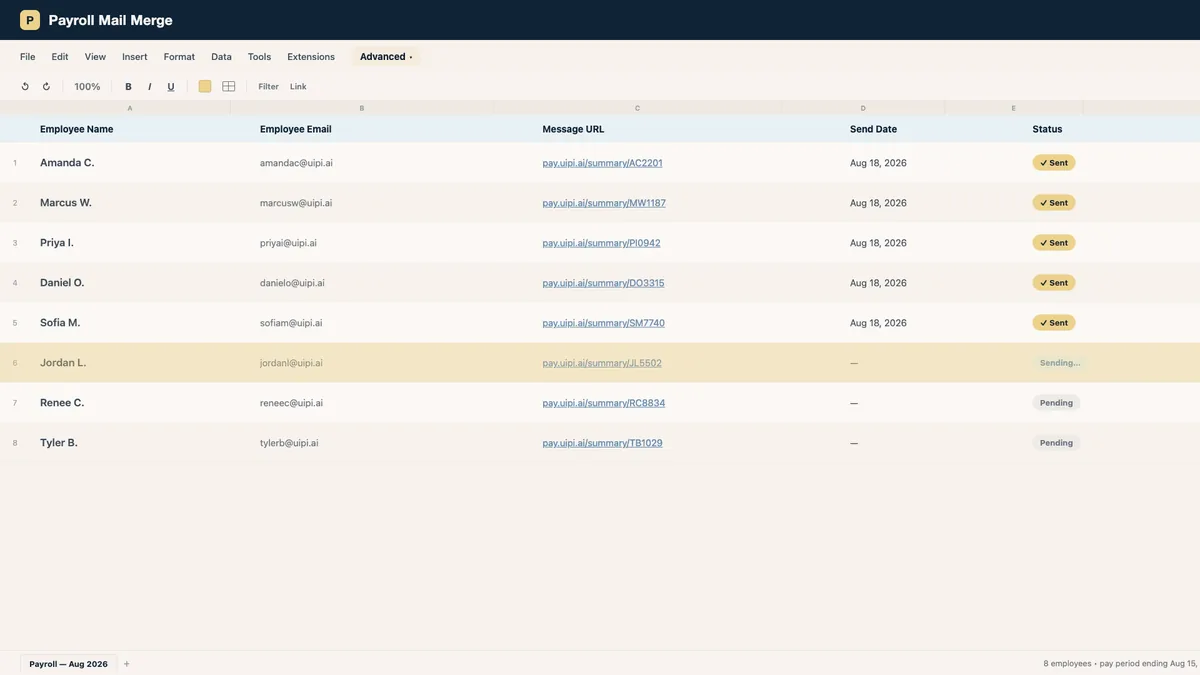Click the undo arrow icon
The width and height of the screenshot is (1200, 675).
[25, 87]
